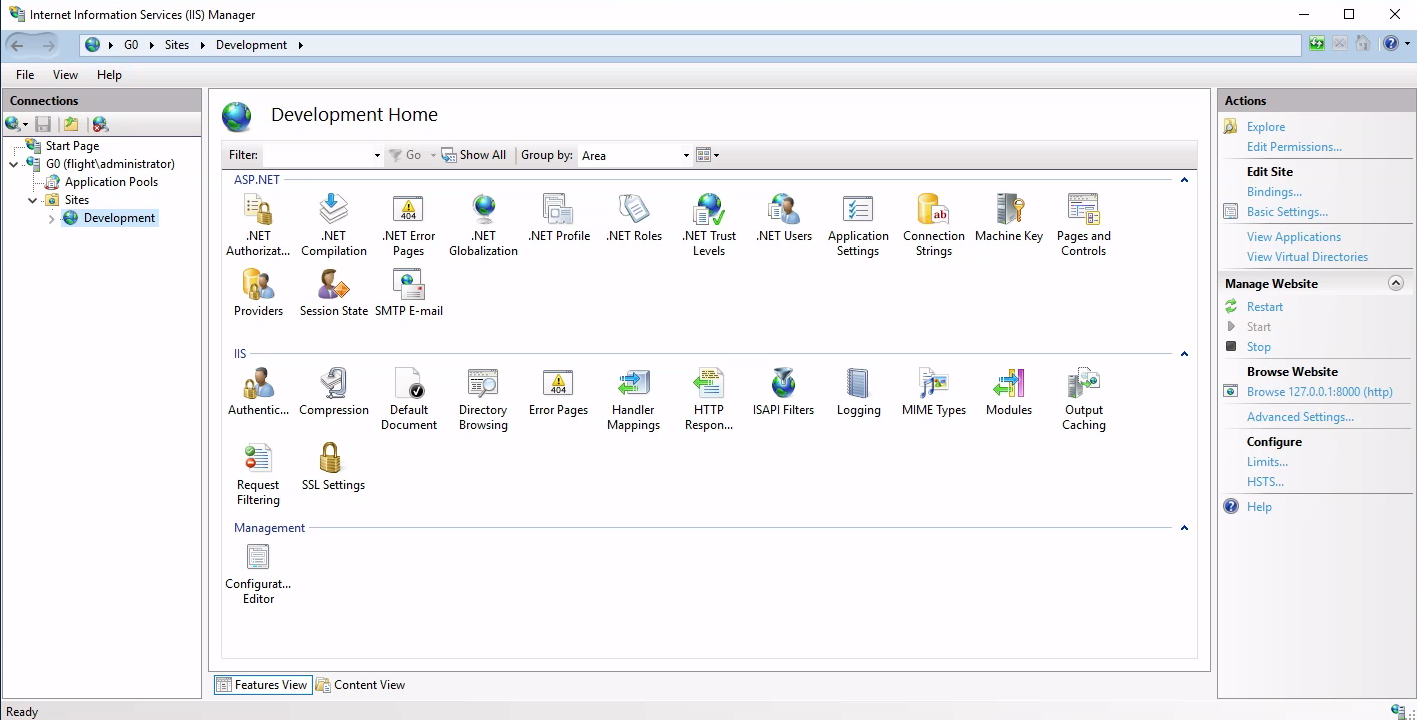Image resolution: width=1417 pixels, height=720 pixels.
Task: Browse 127.0.0.1:8000 (http) link
Action: pyautogui.click(x=1320, y=392)
